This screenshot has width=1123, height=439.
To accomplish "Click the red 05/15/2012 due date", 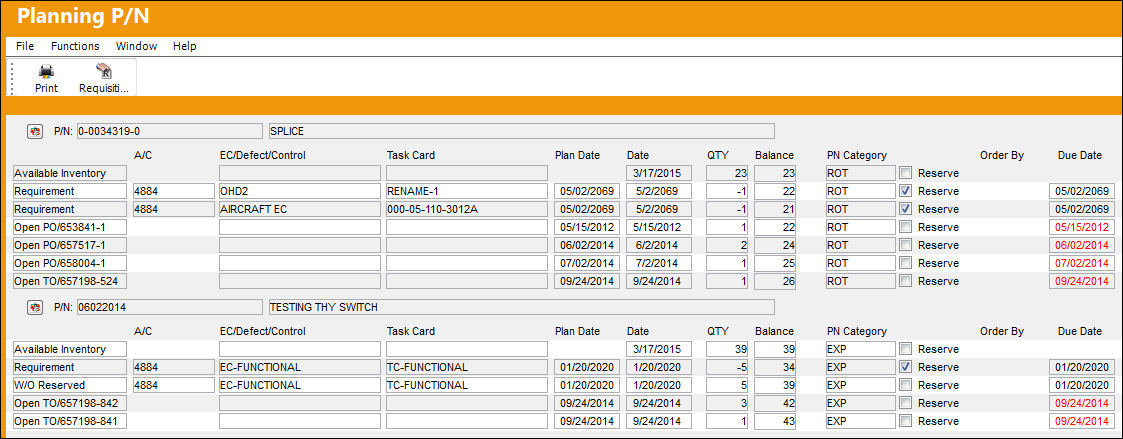I will point(1082,227).
